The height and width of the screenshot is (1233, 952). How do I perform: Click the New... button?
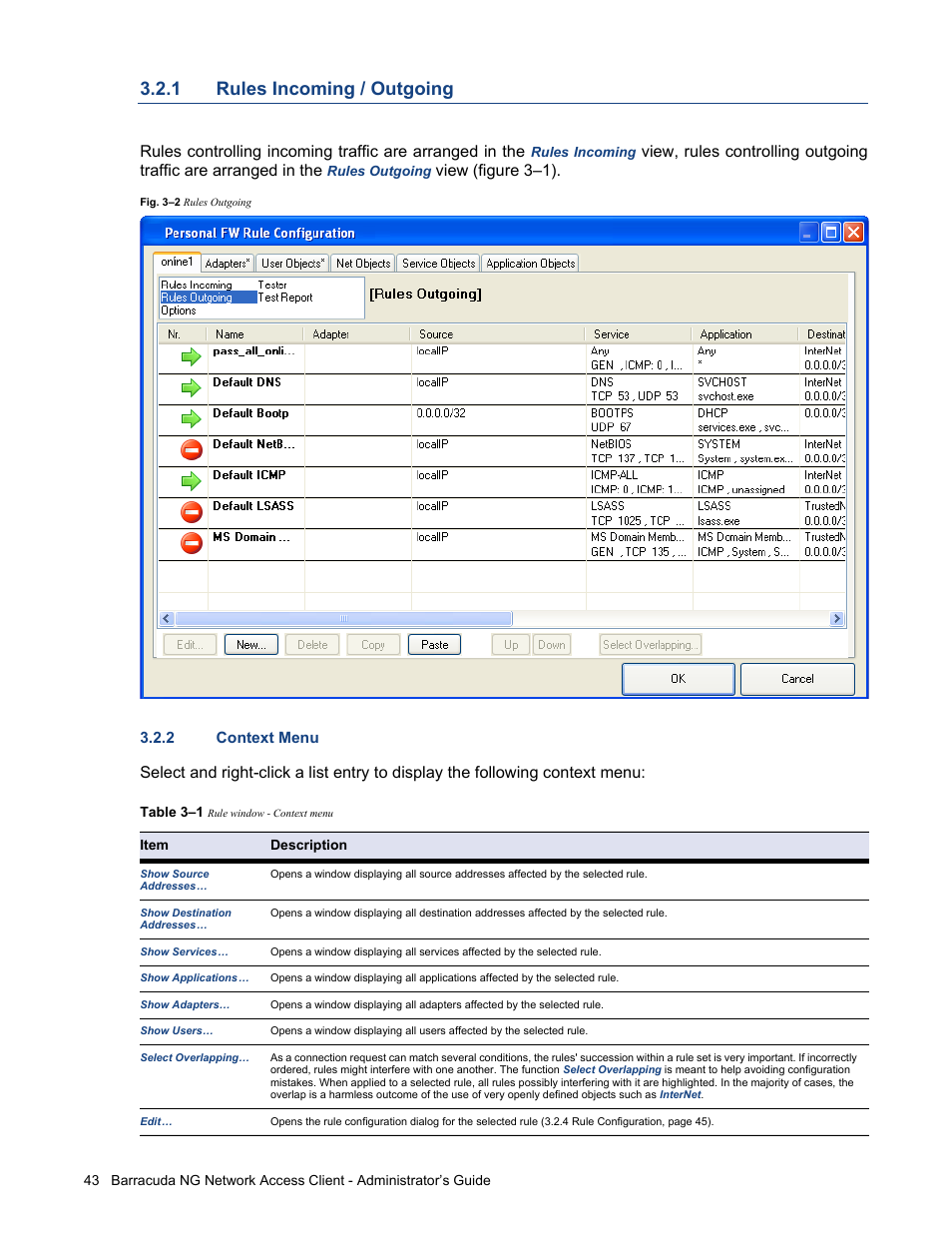click(251, 645)
